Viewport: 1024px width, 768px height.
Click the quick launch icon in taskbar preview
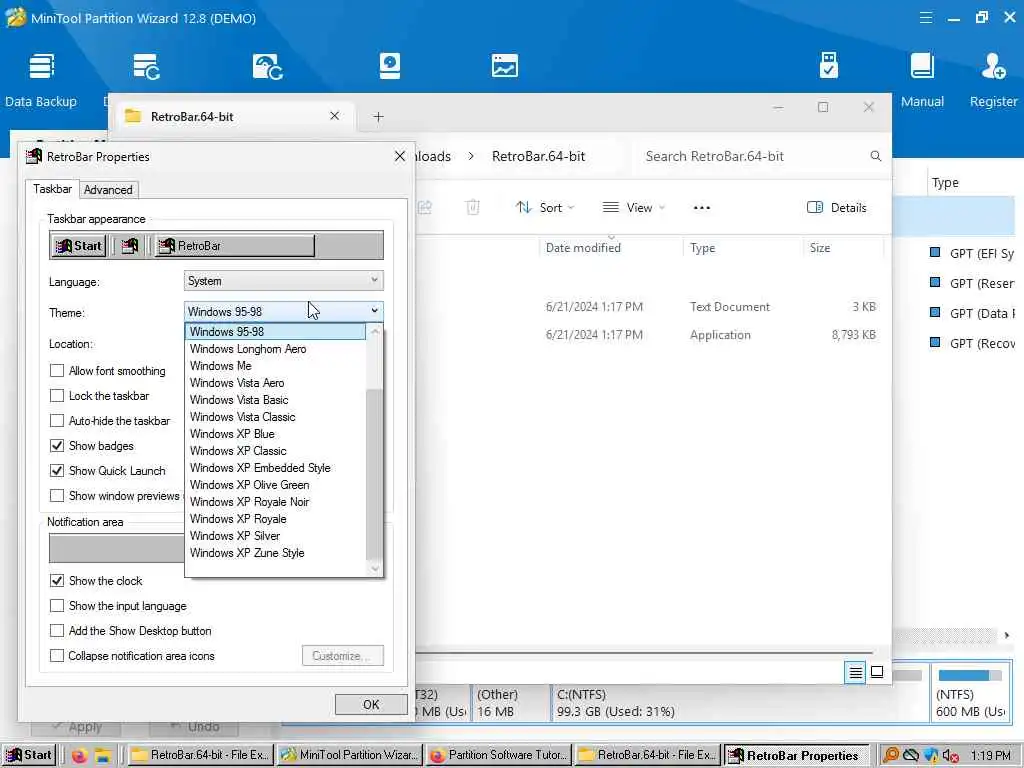click(x=129, y=246)
